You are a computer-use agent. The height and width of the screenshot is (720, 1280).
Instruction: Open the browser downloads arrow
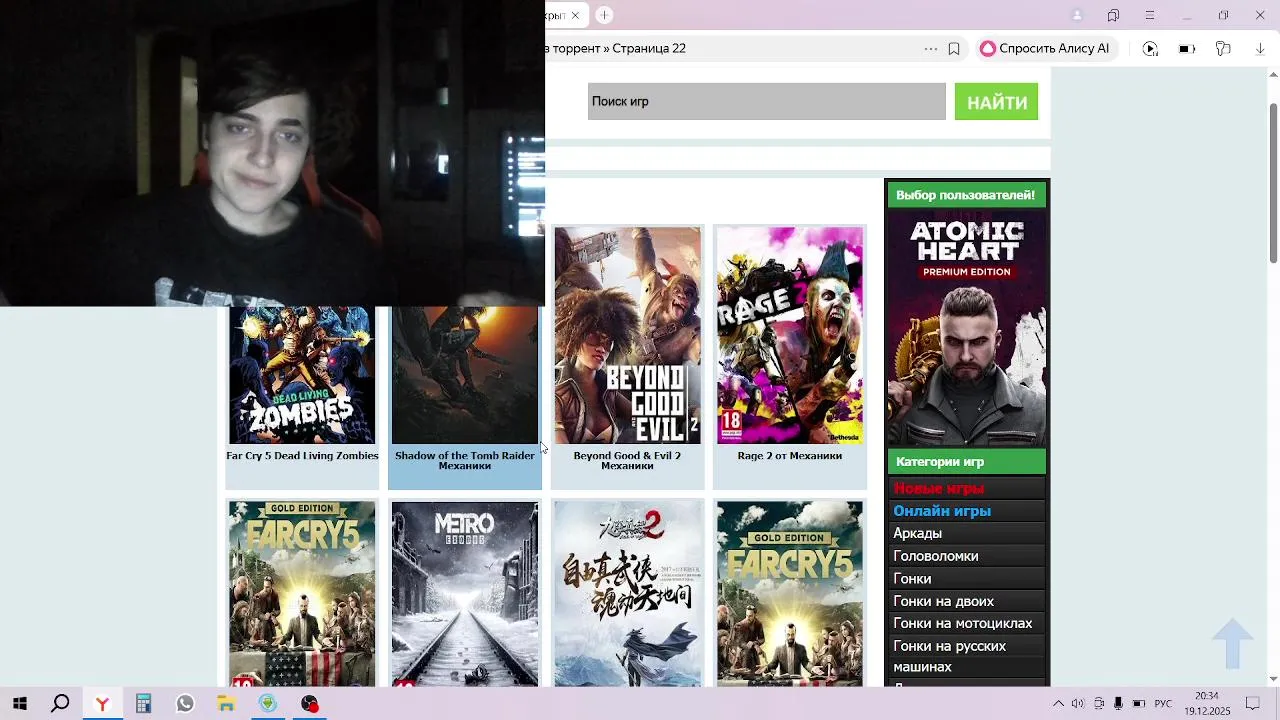pos(1260,49)
